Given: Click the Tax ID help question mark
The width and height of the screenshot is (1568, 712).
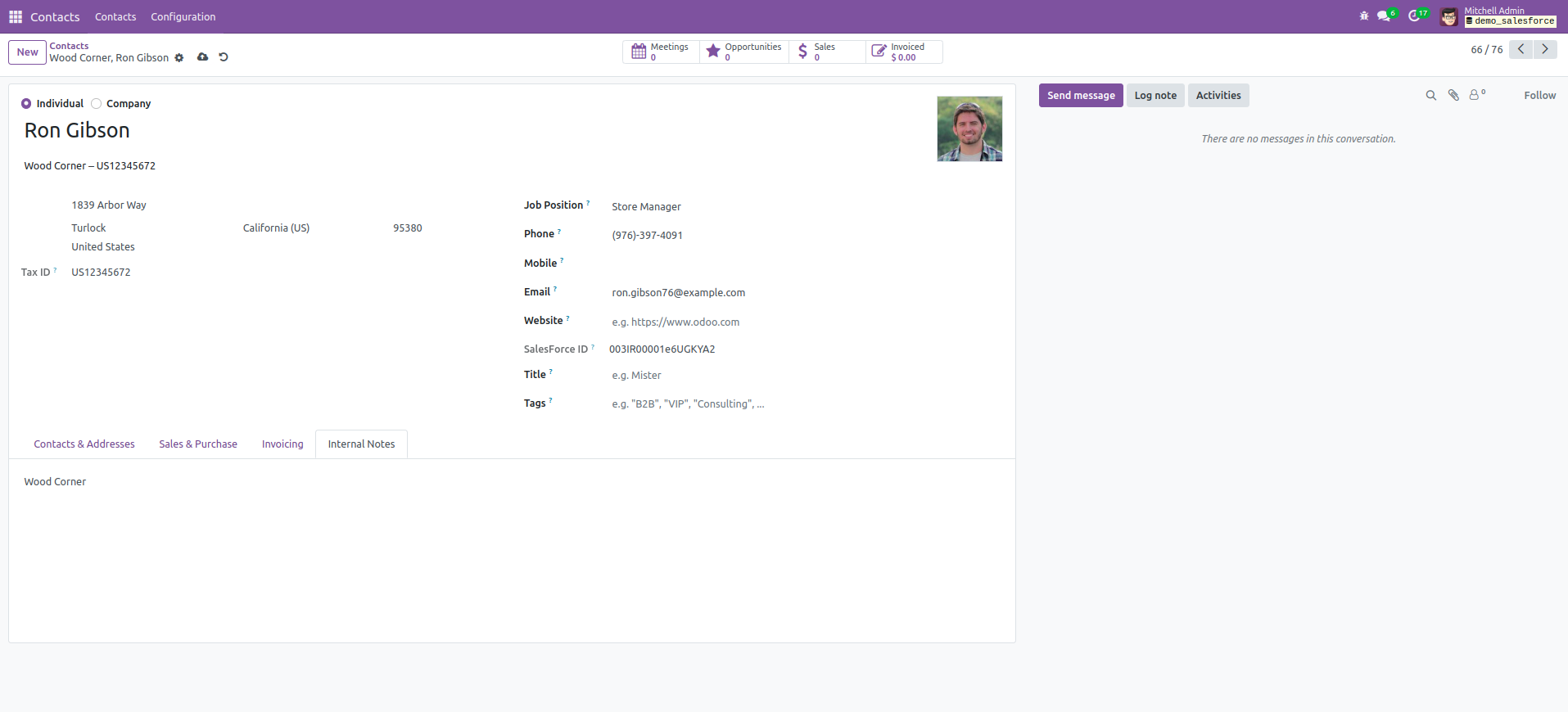Looking at the screenshot, I should pos(55,270).
